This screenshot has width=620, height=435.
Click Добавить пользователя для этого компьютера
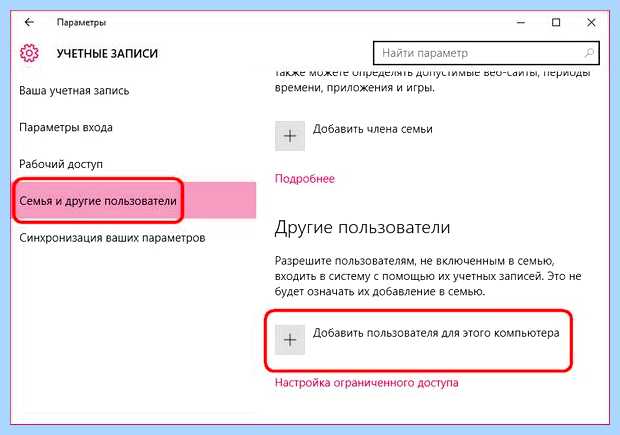pos(436,333)
